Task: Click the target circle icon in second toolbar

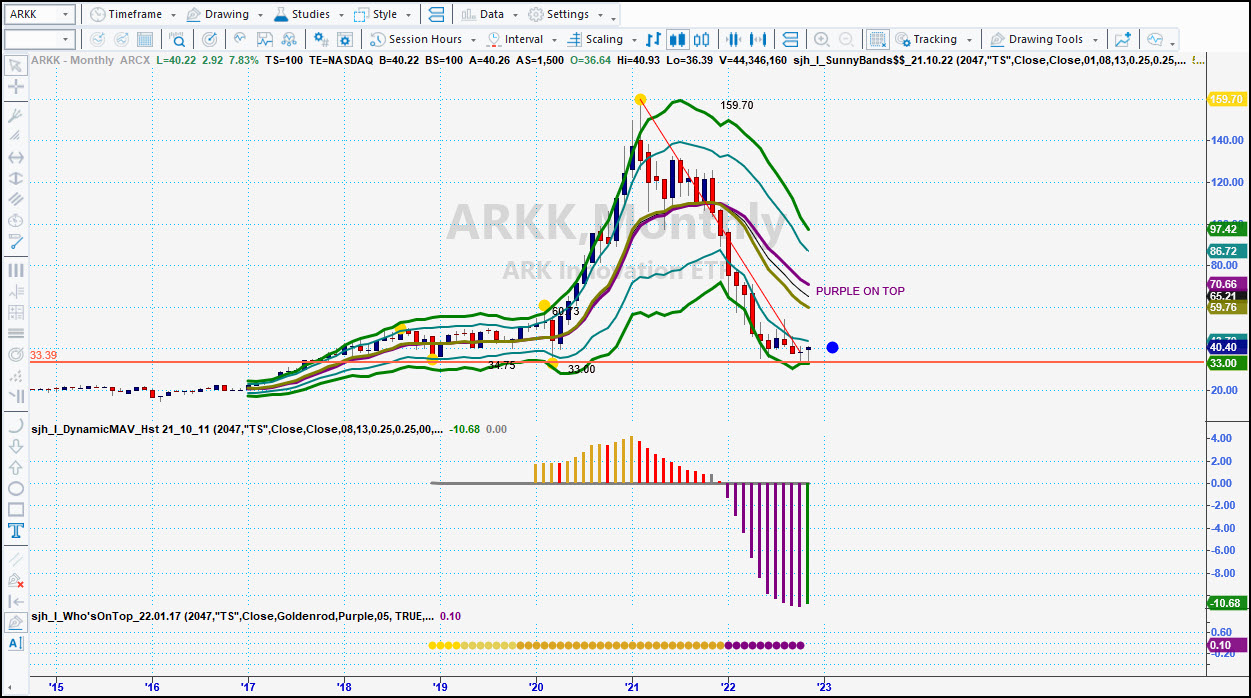Action: click(209, 40)
